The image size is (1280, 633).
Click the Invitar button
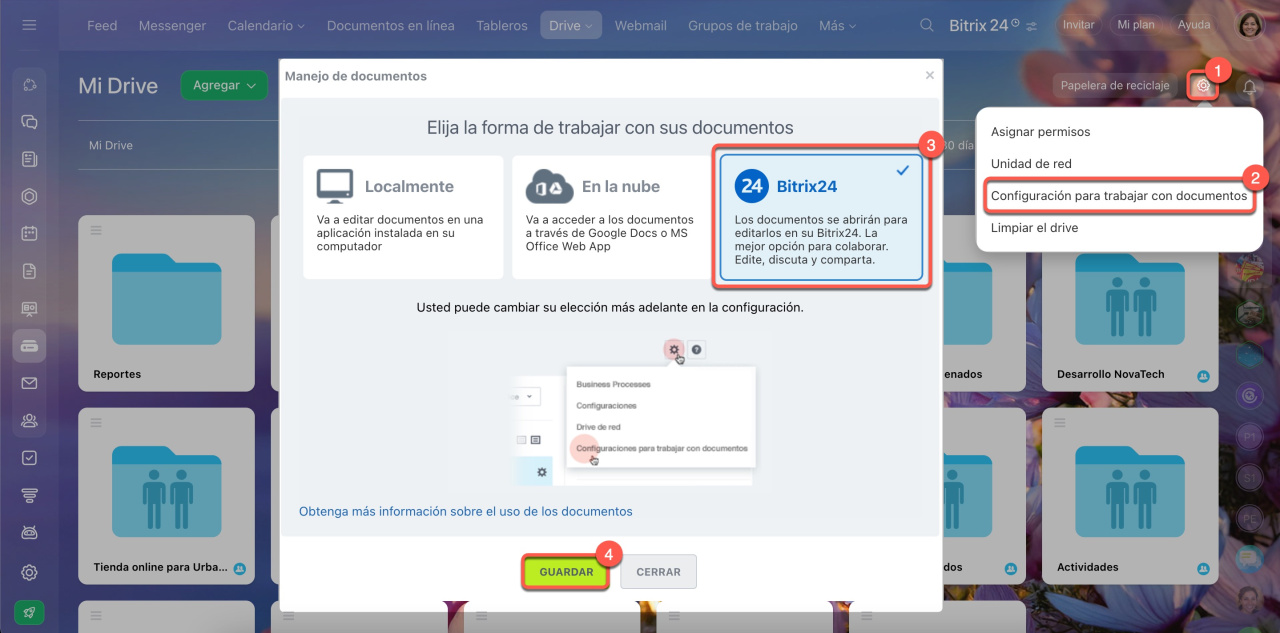pyautogui.click(x=1078, y=25)
